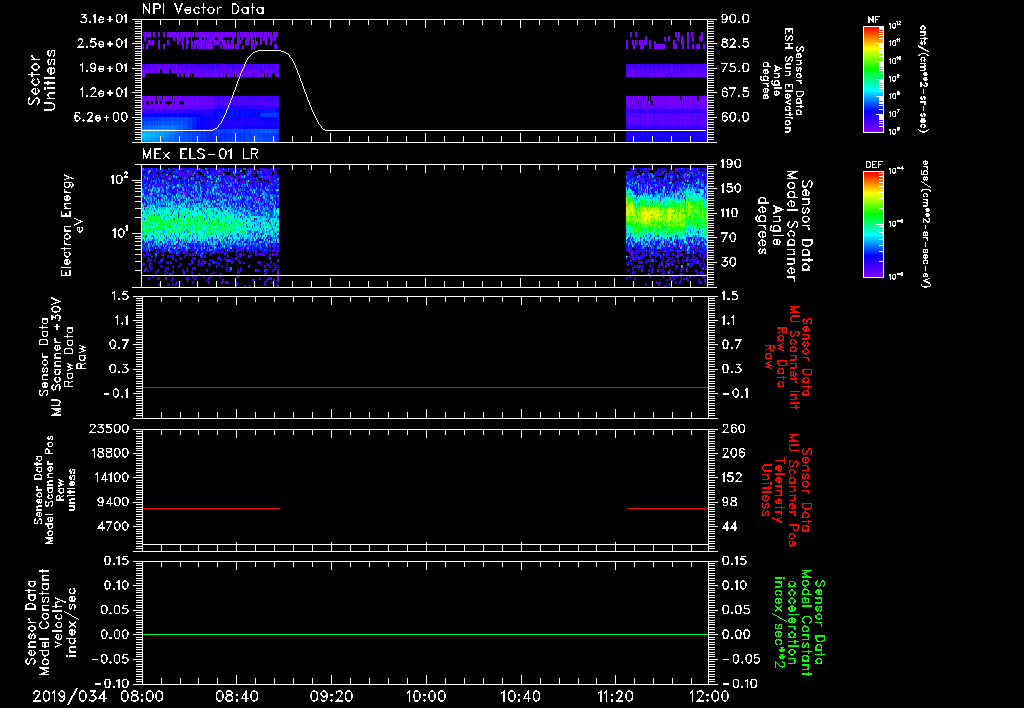Screen dimensions: 1024x708
Task: Click the 70 scanner angle tick label
Action: click(728, 238)
